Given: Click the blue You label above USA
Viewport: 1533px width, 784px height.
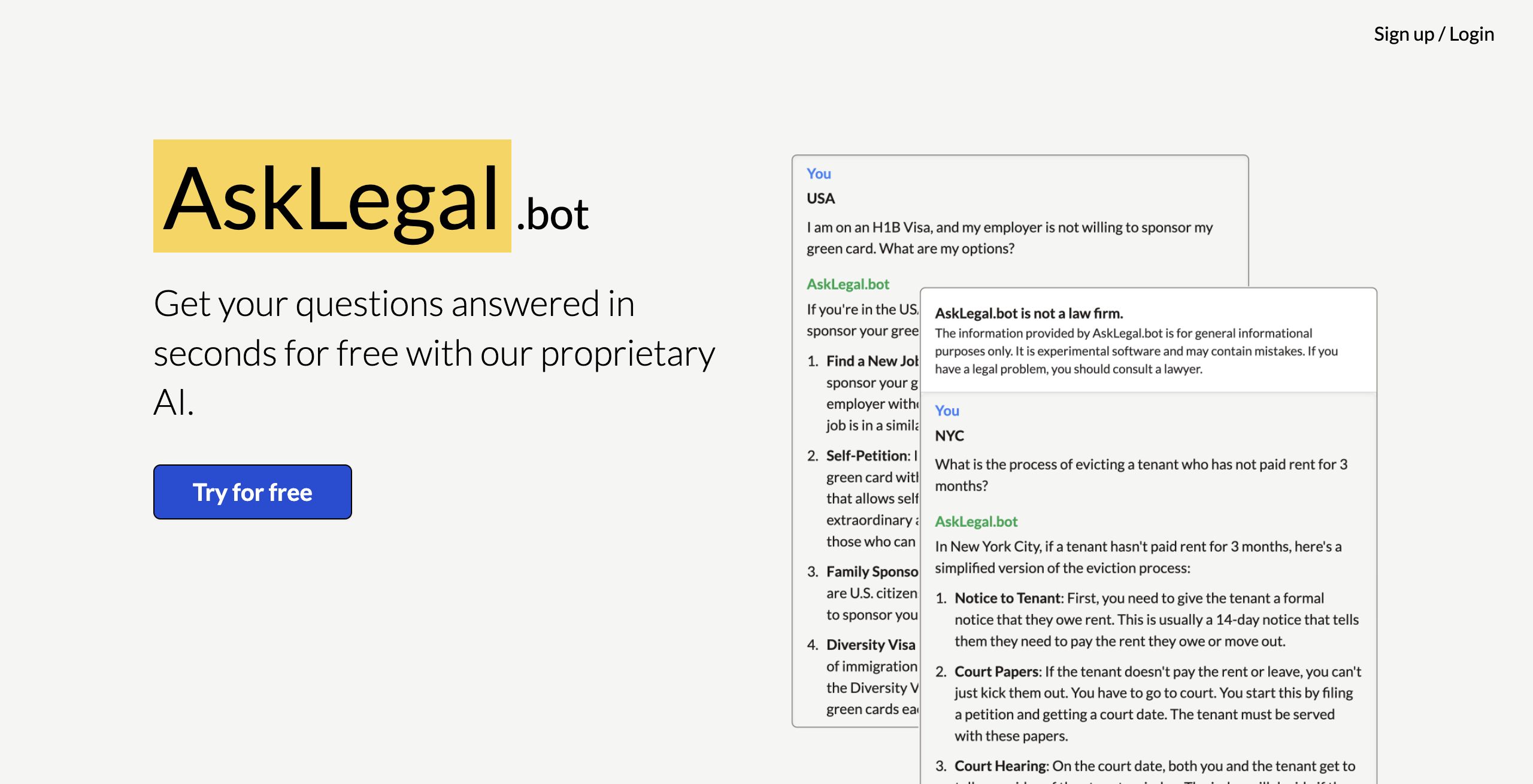Looking at the screenshot, I should point(819,174).
